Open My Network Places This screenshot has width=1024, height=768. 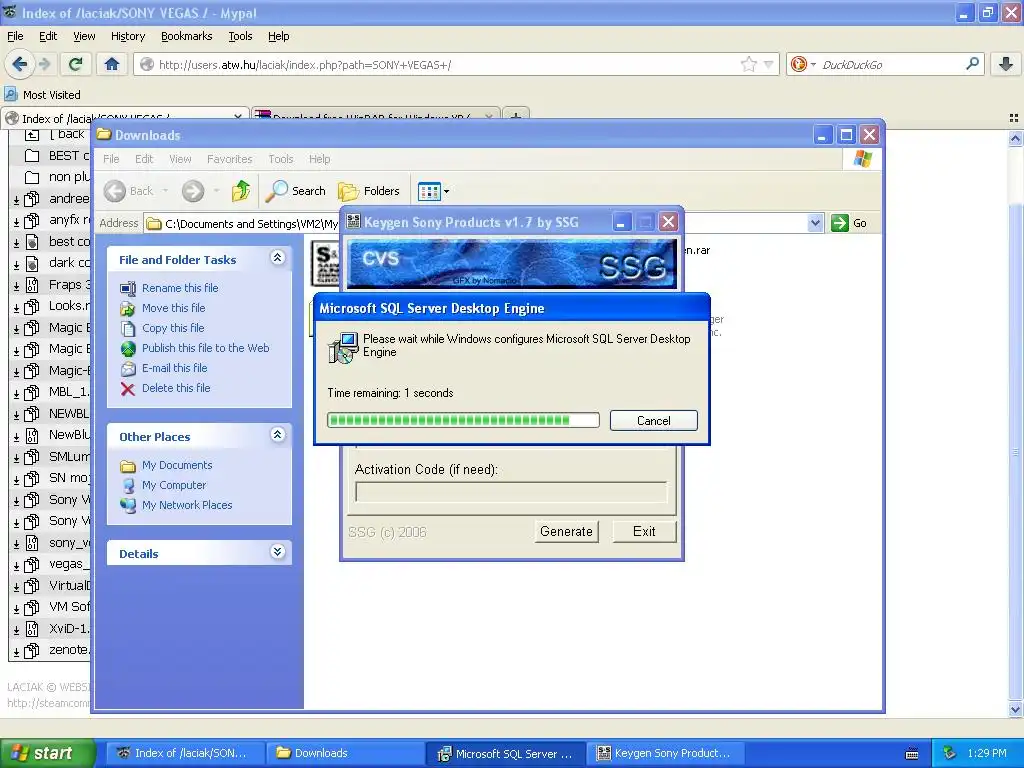point(187,505)
